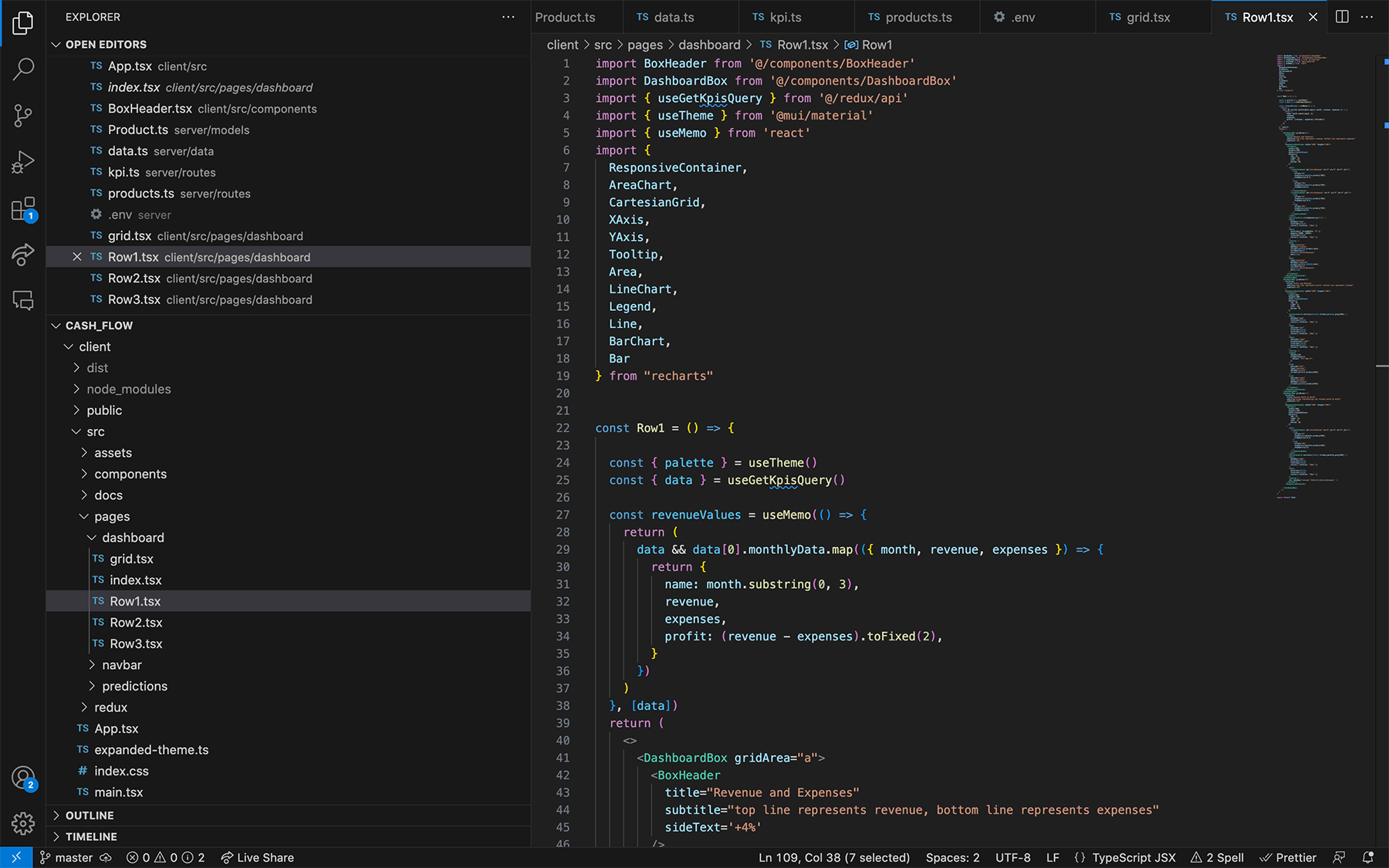Open the Explorer view in activity bar

[x=23, y=23]
